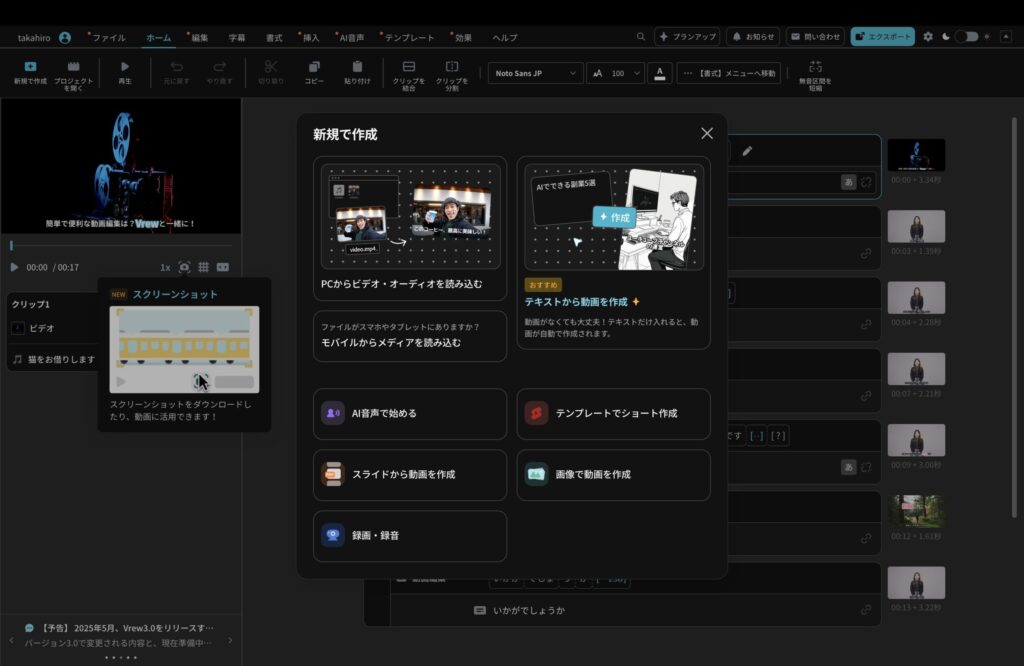Click the 録画・録音 webcam icon
1024x666 pixels.
pos(333,535)
